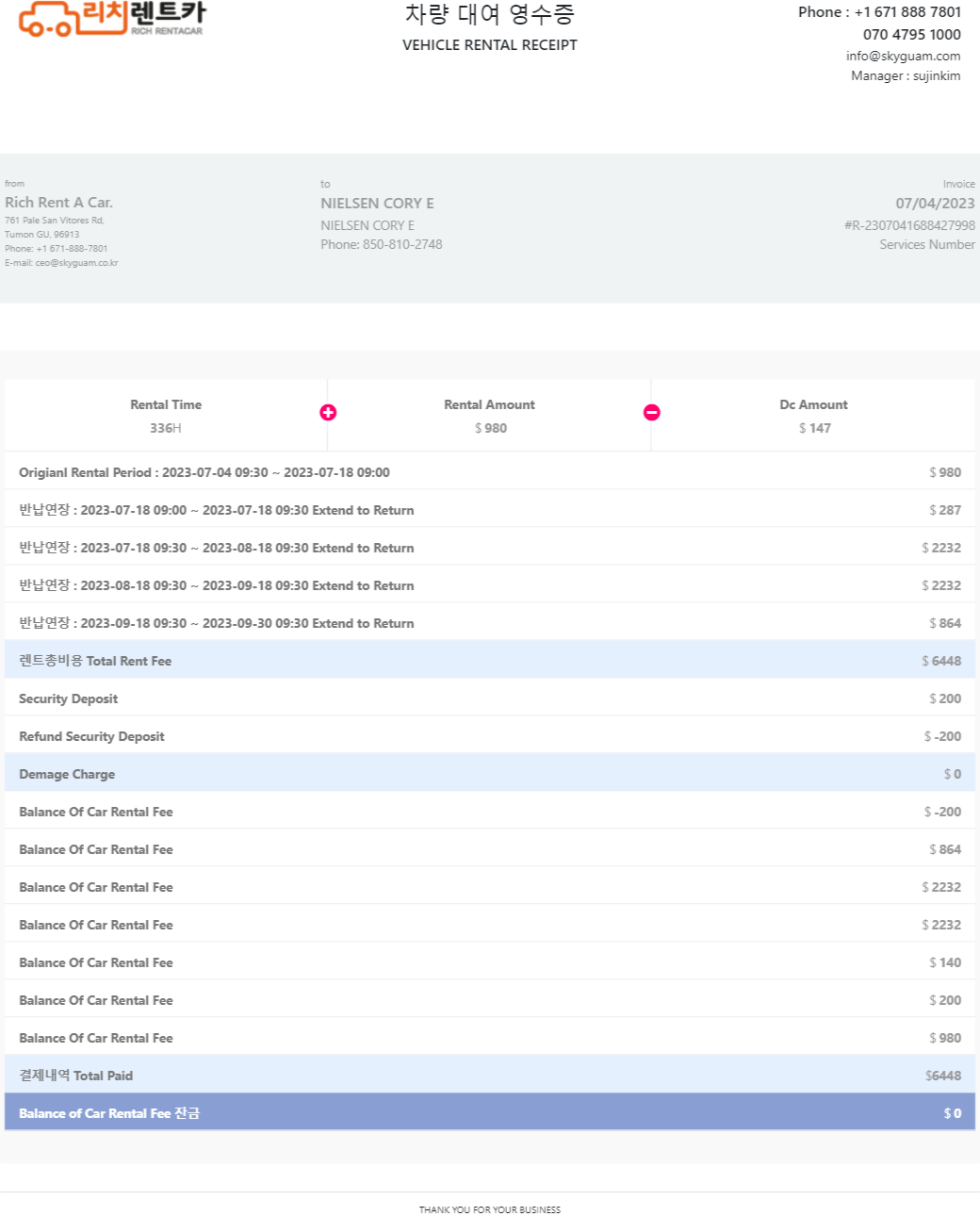Click the final Balance of Car Rental Fee 잔금 row
The width and height of the screenshot is (980, 1216).
pyautogui.click(x=490, y=1112)
